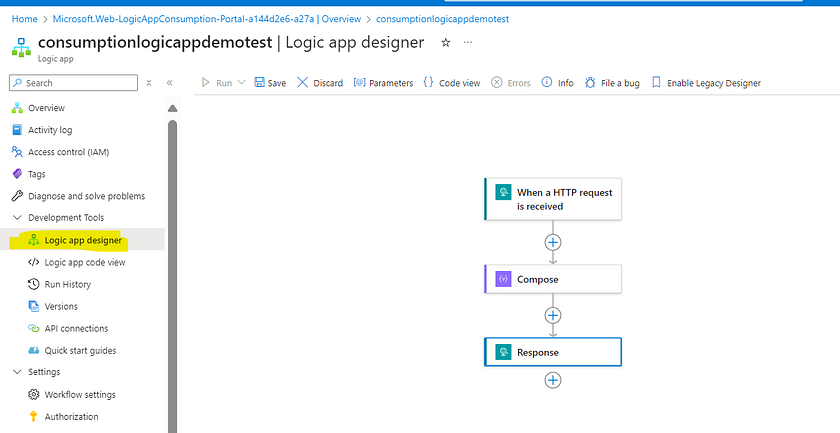Click the Activity log book icon
The image size is (840, 433).
17,130
